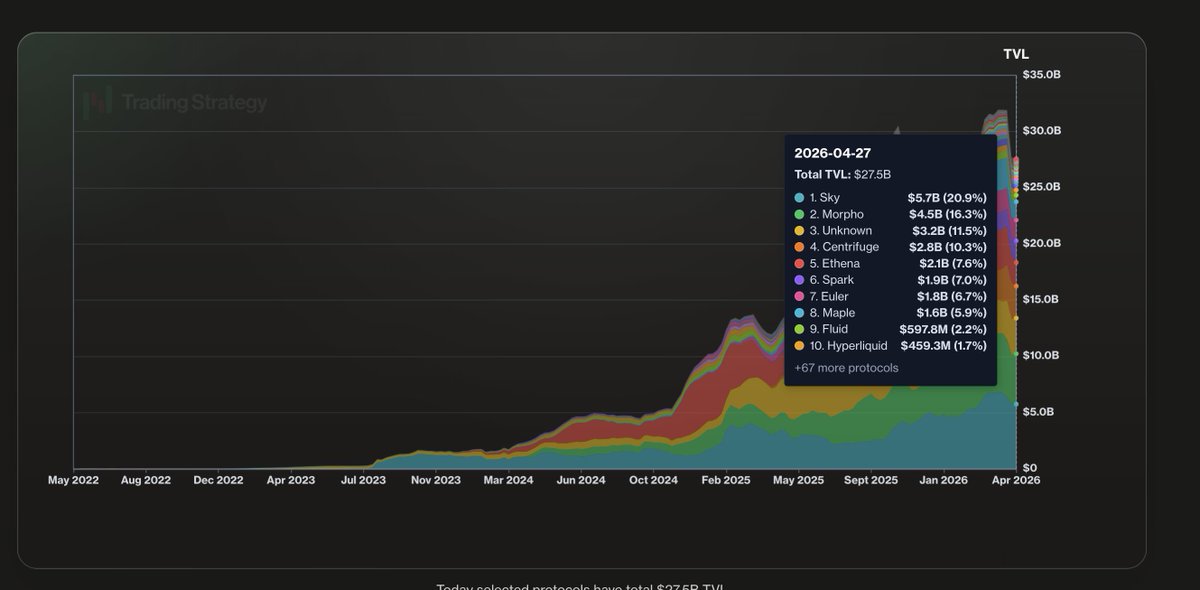This screenshot has height=590, width=1200.
Task: Click the '$1.8B (6.7%)' value
Action: tap(952, 297)
